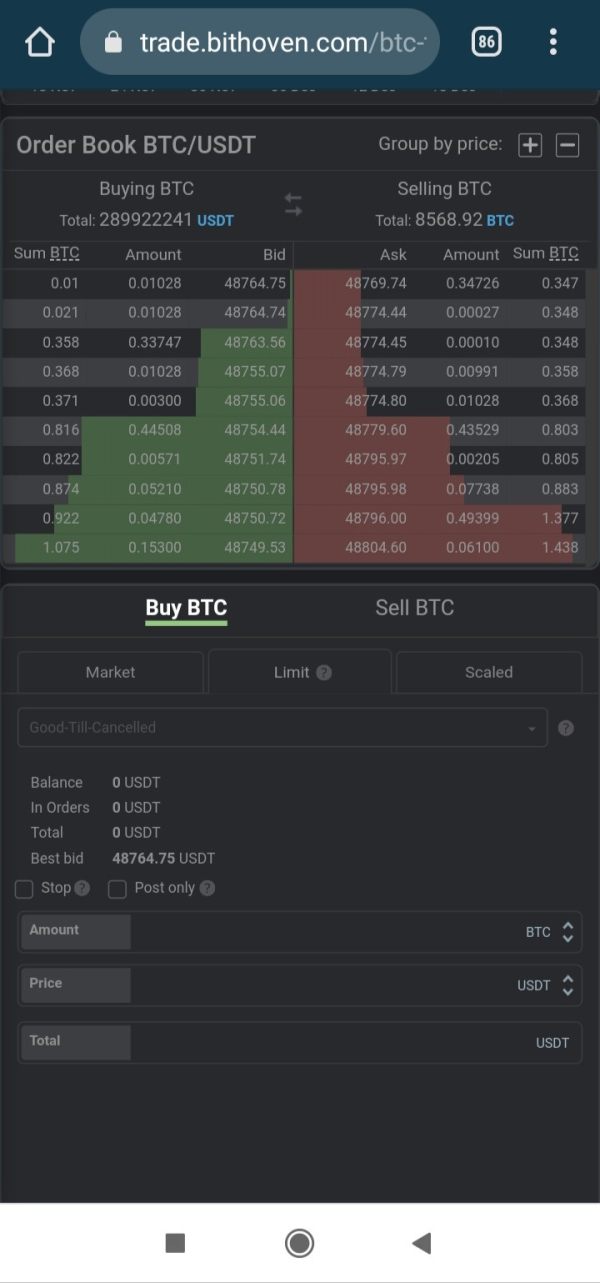
Task: Click the best bid price 48764.75 USDT
Action: click(x=163, y=858)
